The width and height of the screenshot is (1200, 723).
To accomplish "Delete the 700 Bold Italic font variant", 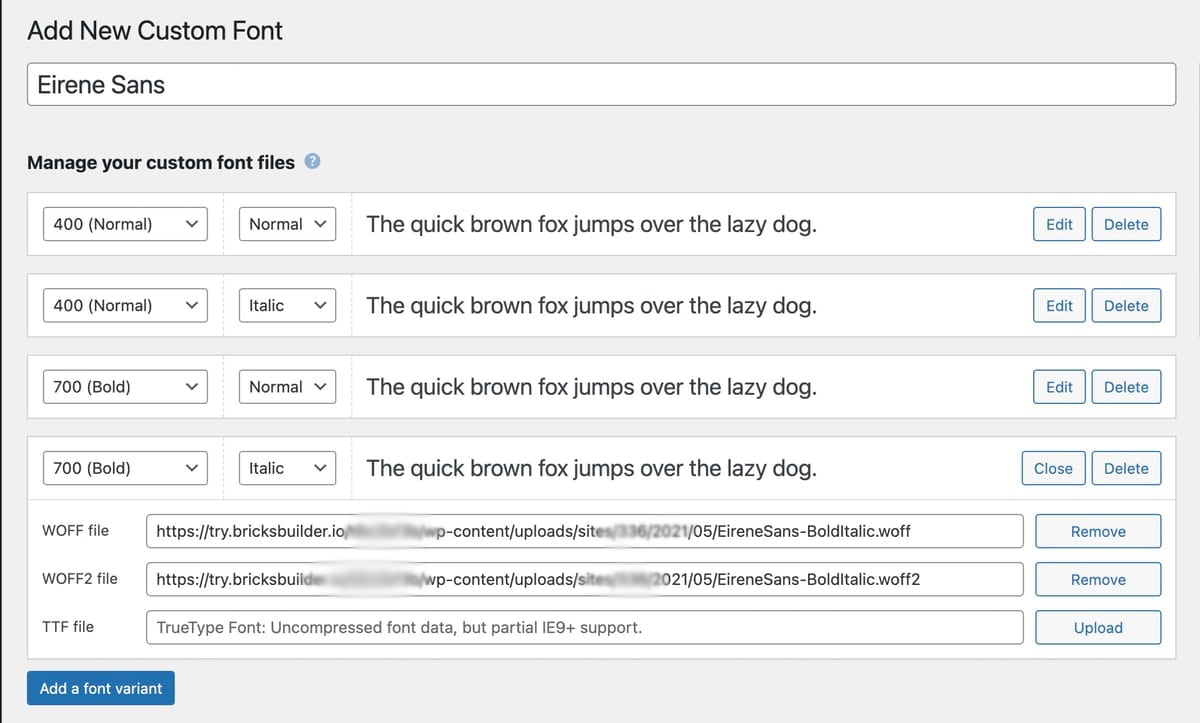I will 1126,467.
